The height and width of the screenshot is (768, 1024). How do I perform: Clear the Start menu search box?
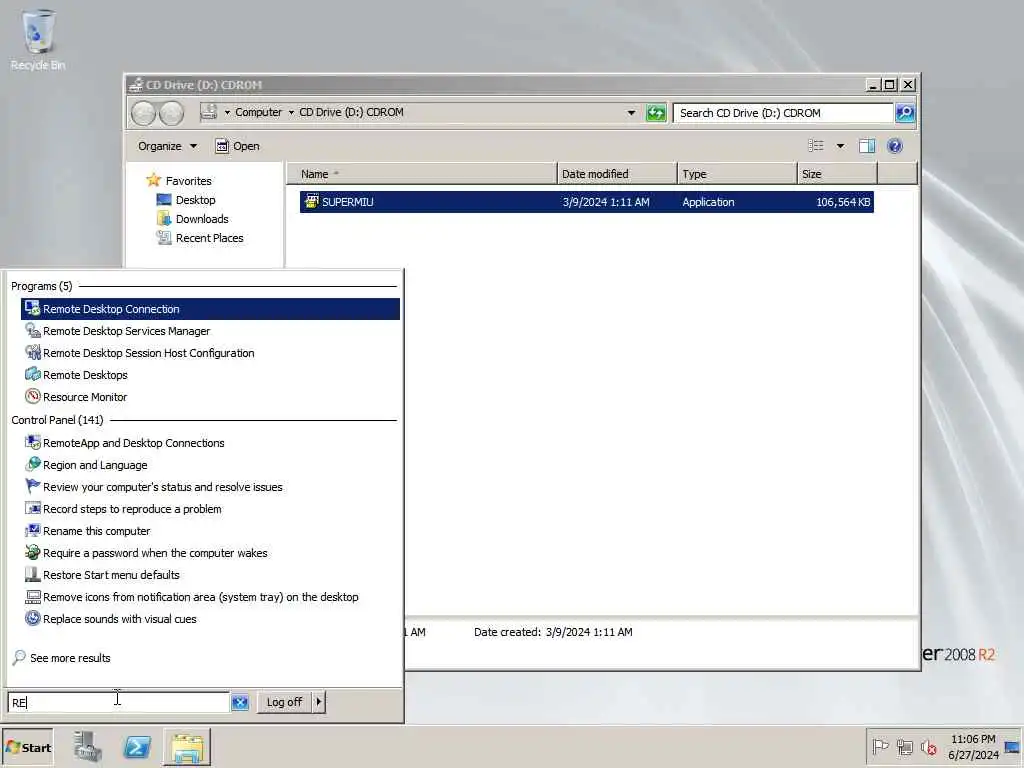[240, 702]
